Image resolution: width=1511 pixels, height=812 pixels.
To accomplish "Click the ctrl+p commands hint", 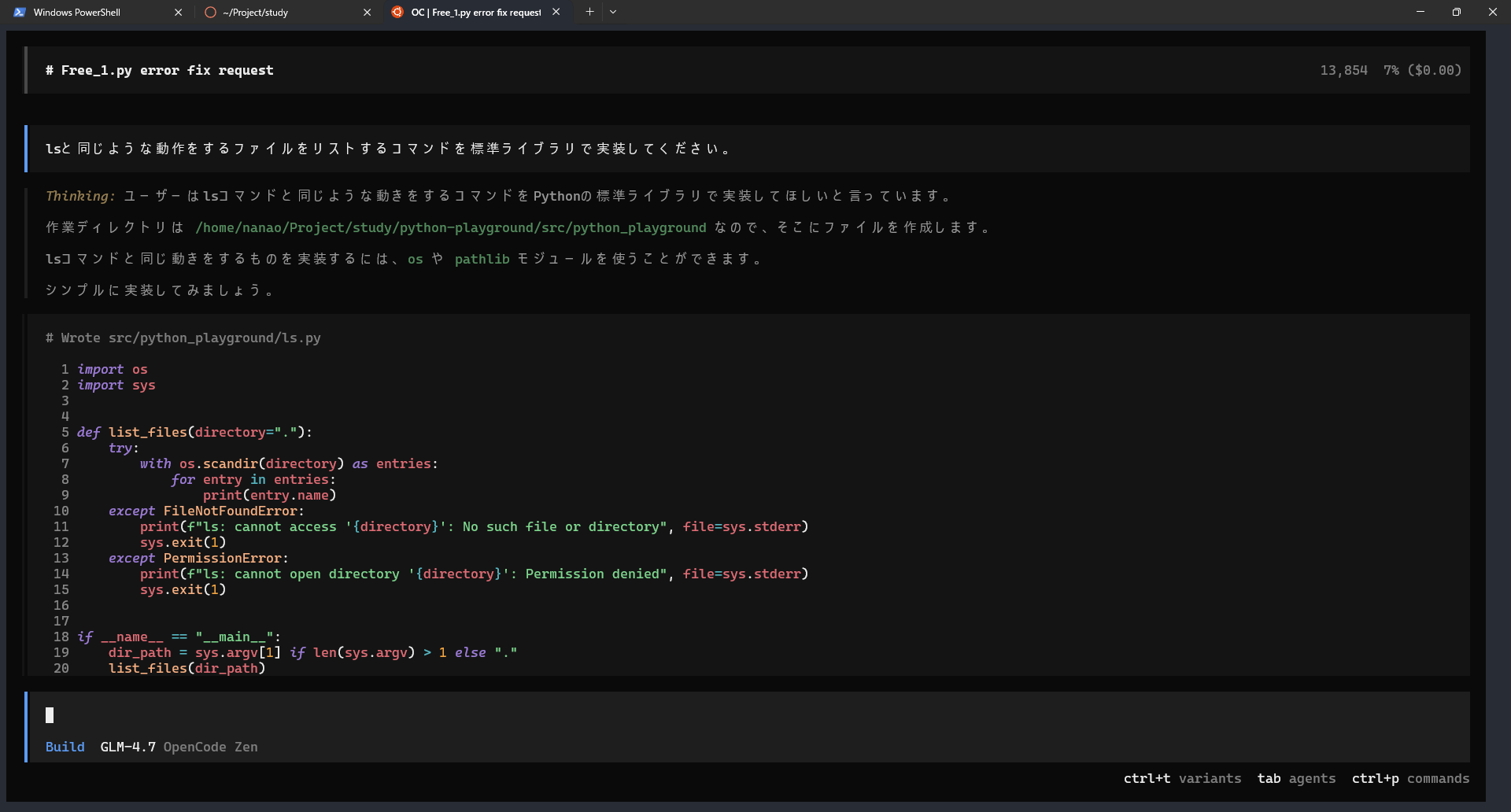I will [x=1410, y=778].
